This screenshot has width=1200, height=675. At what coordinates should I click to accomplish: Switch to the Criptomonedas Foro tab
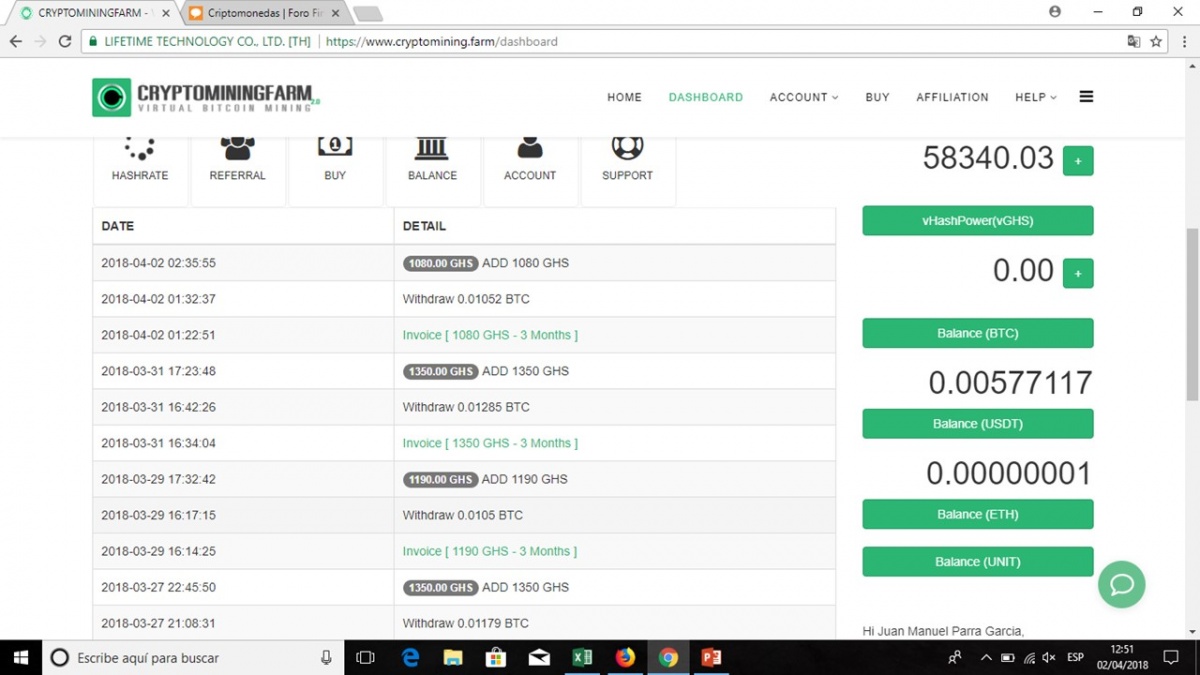point(265,14)
